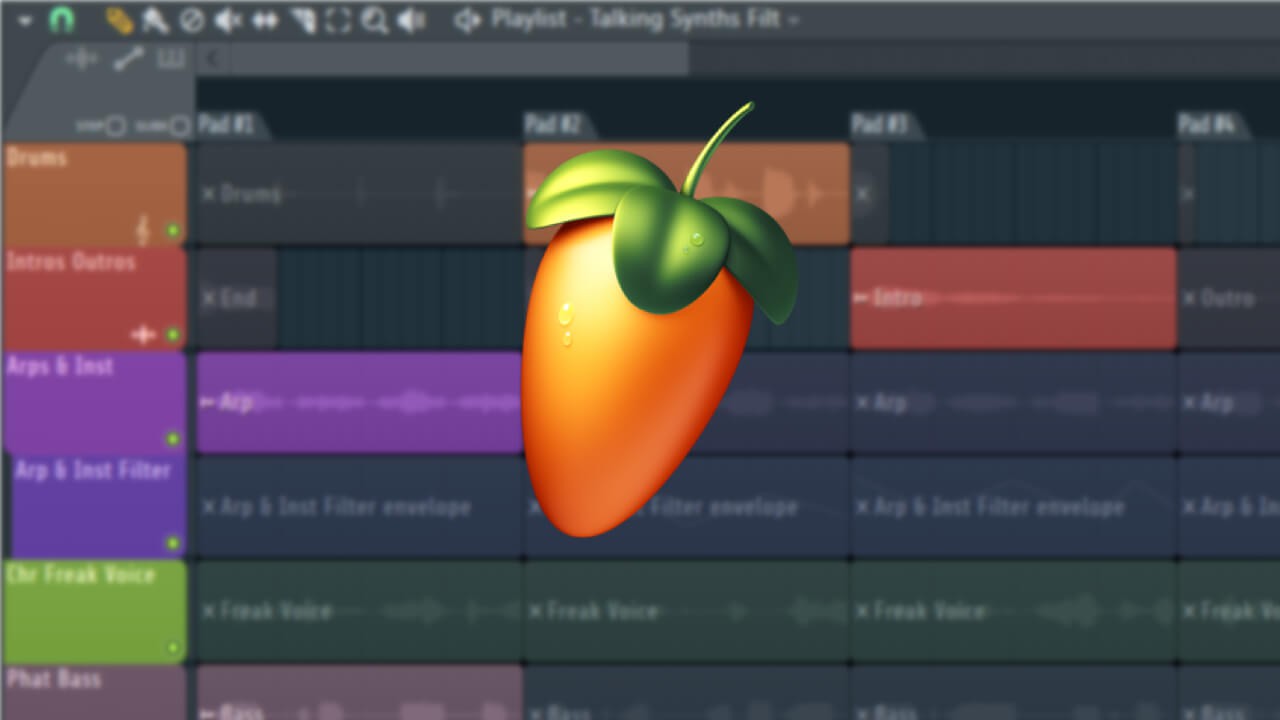Select the Delete tool
This screenshot has width=1280, height=720.
coord(191,20)
